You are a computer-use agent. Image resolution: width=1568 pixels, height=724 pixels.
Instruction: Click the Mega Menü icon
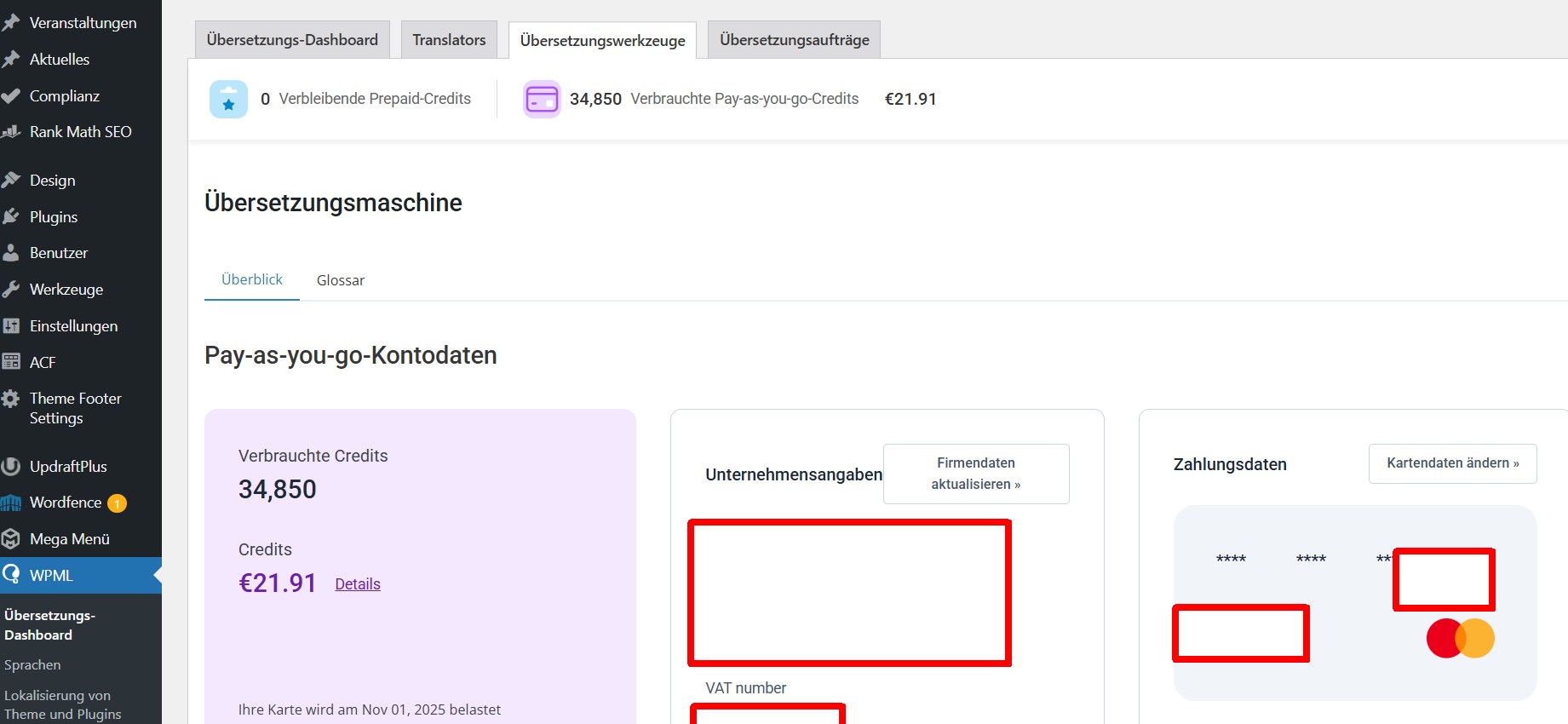[11, 539]
